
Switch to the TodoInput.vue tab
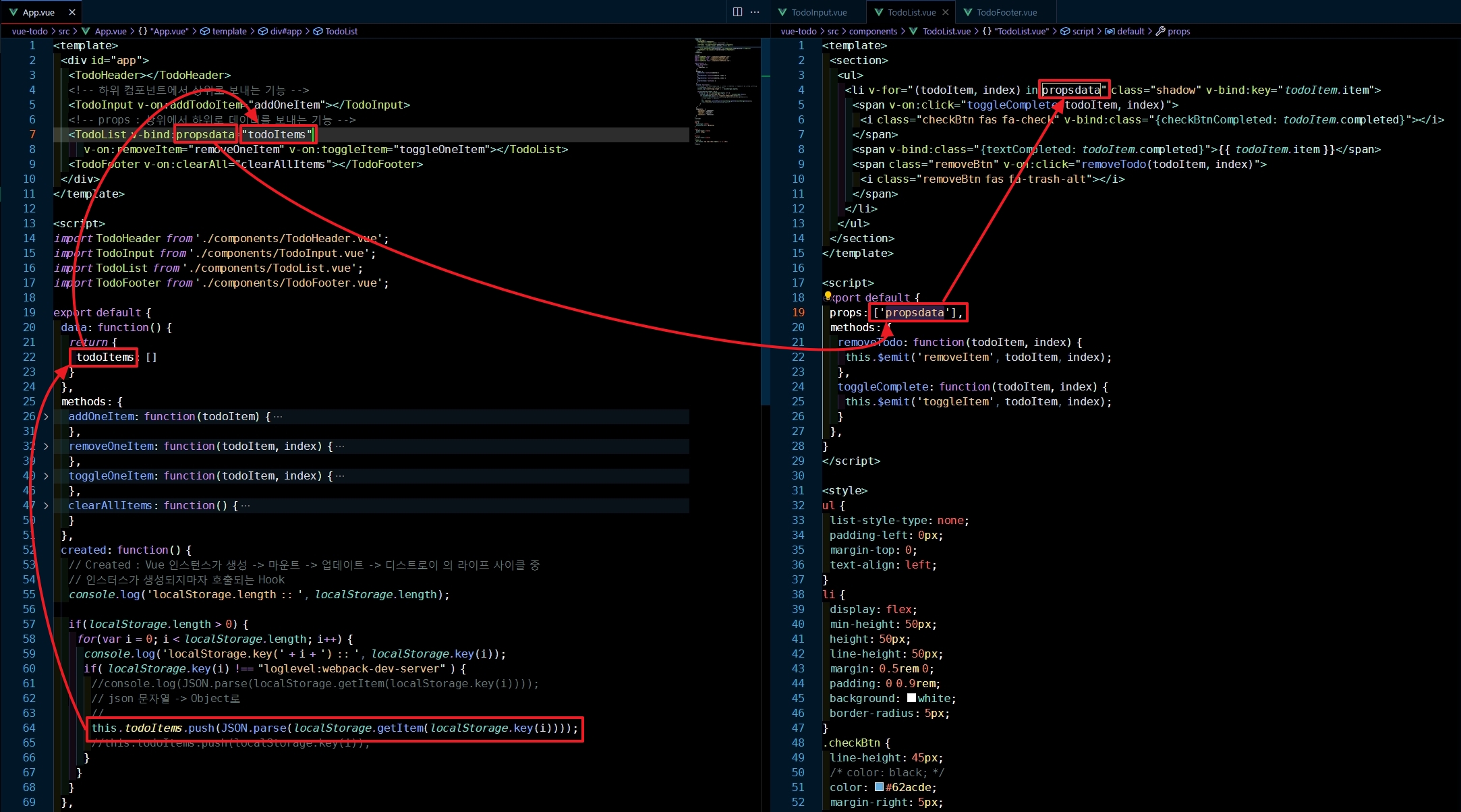pyautogui.click(x=818, y=12)
